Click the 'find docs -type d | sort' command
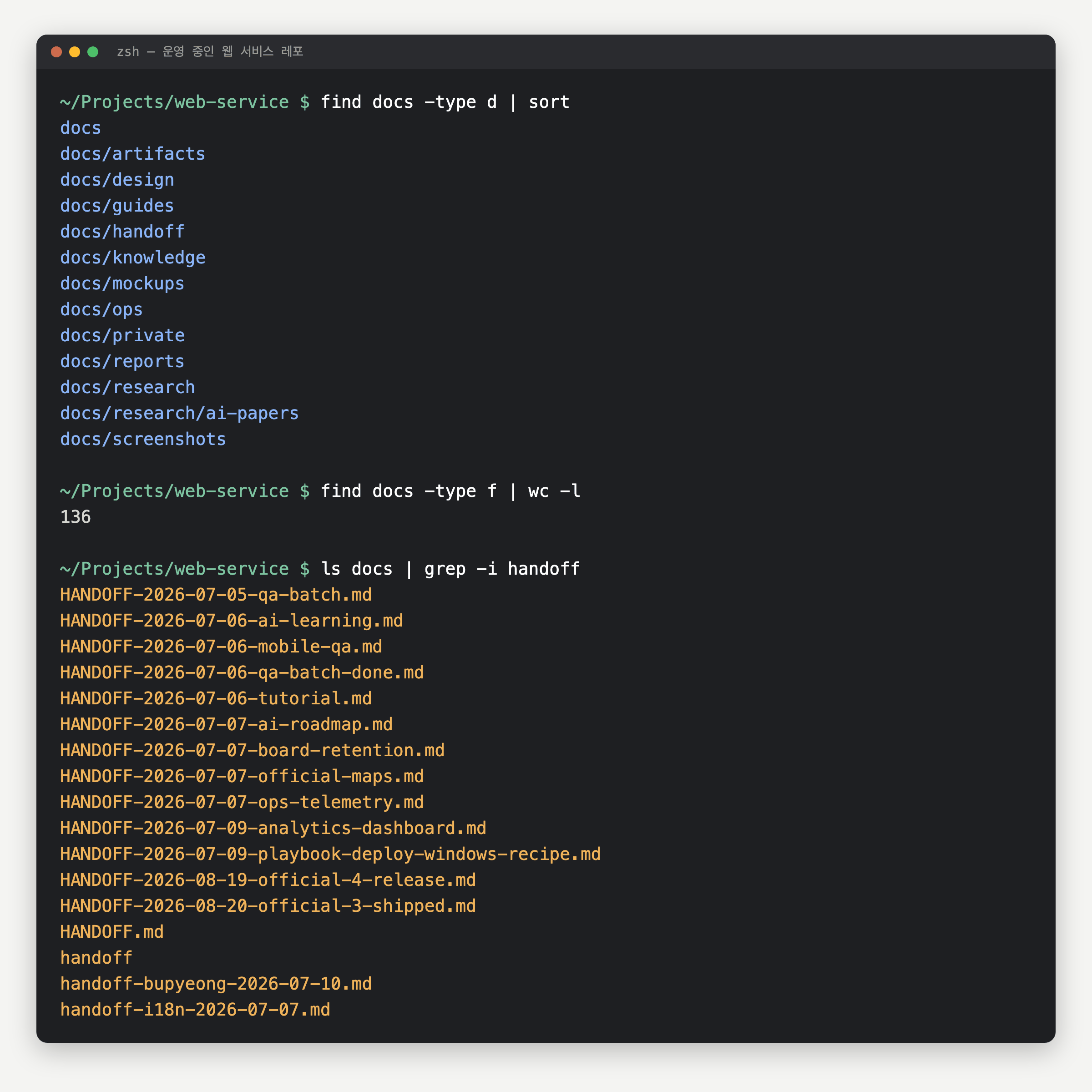This screenshot has width=1092, height=1092. [445, 102]
